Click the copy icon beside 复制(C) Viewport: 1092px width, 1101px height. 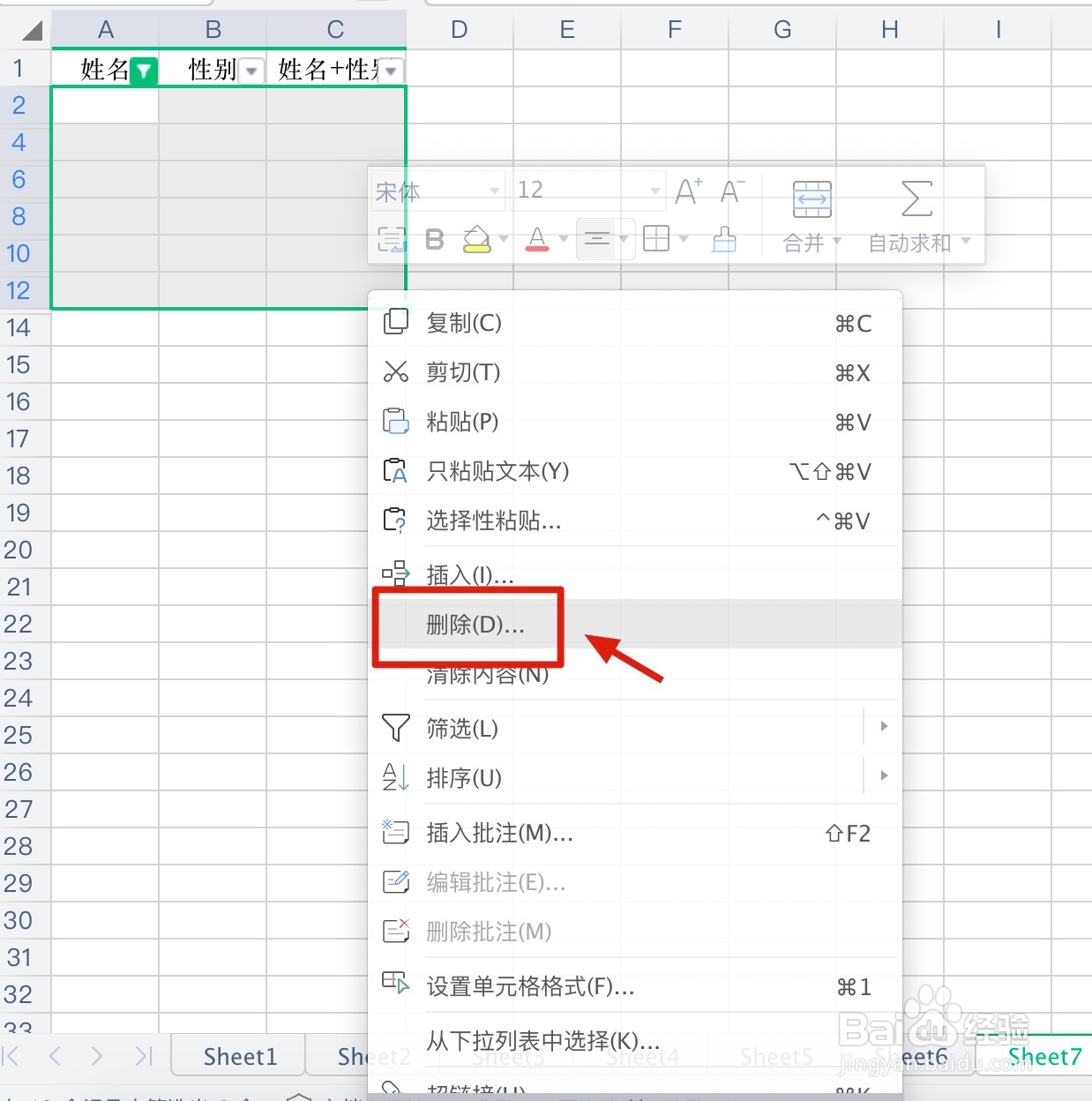coord(395,322)
